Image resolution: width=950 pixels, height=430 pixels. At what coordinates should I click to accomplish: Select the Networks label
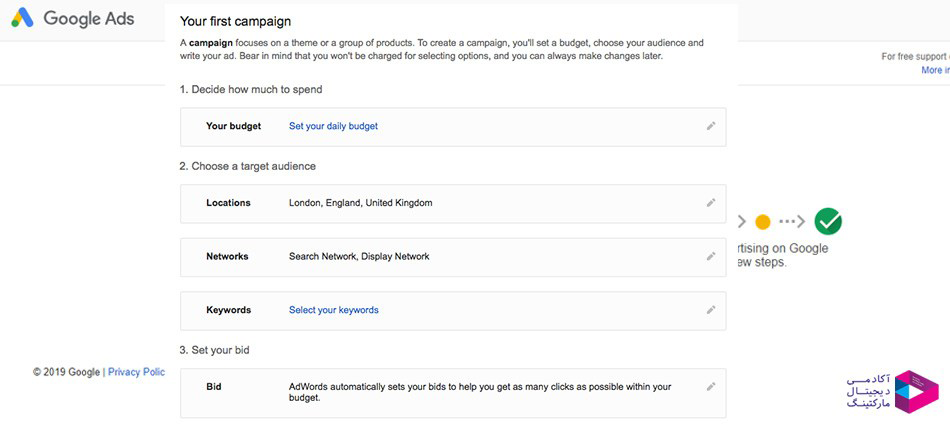[x=227, y=256]
